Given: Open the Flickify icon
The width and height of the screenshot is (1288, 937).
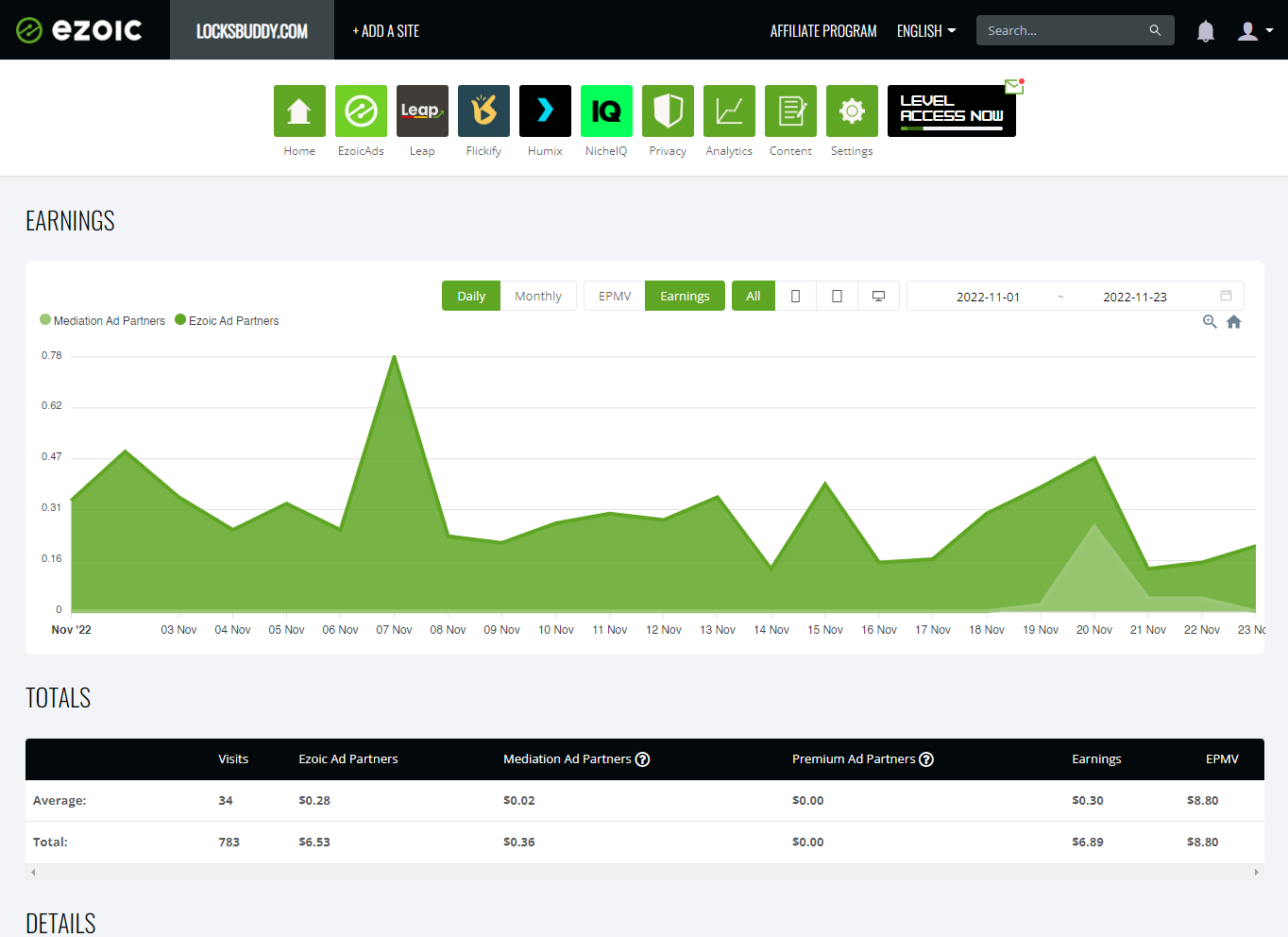Looking at the screenshot, I should 483,111.
